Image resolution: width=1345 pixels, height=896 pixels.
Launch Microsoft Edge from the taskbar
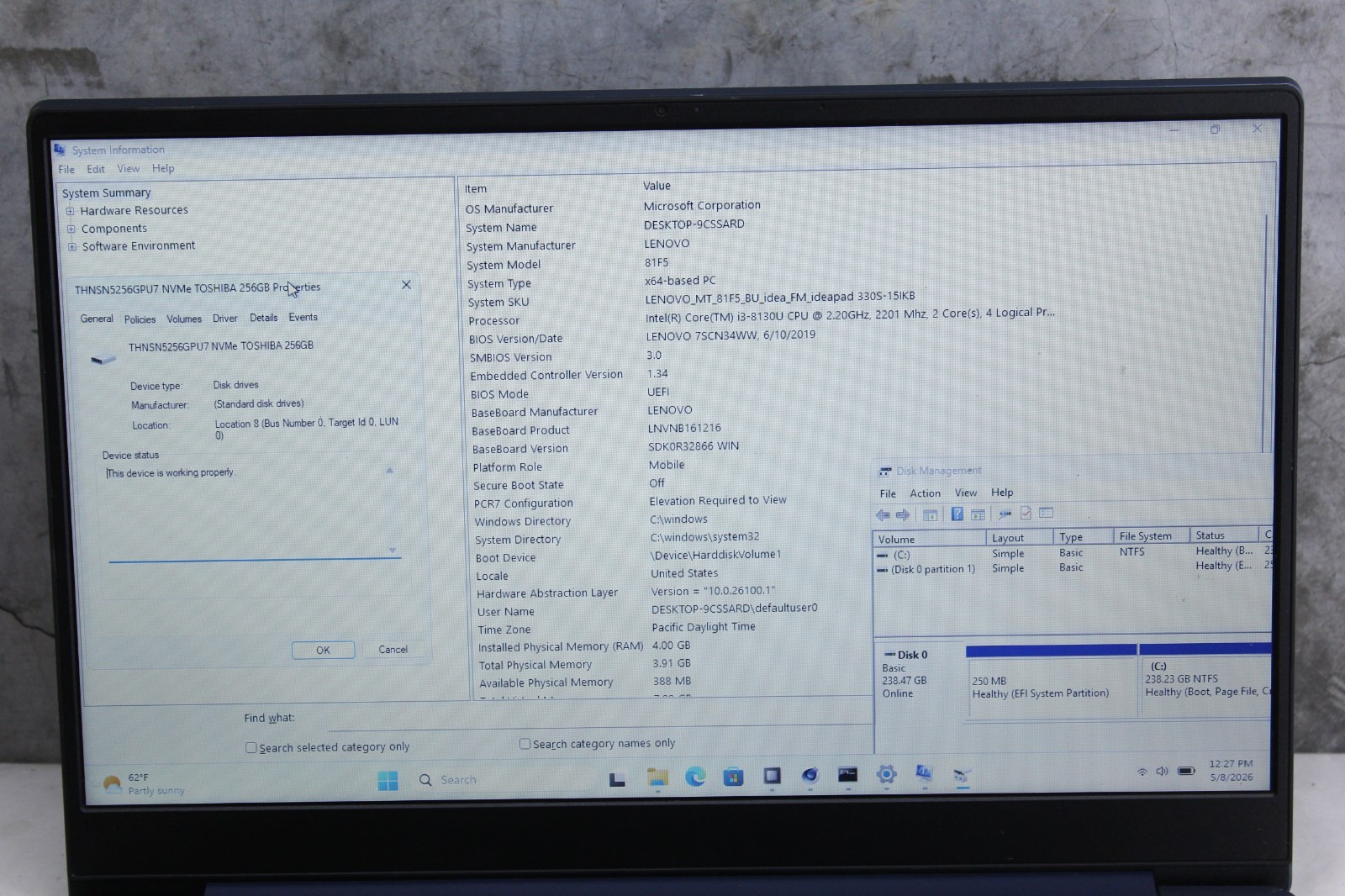[695, 777]
